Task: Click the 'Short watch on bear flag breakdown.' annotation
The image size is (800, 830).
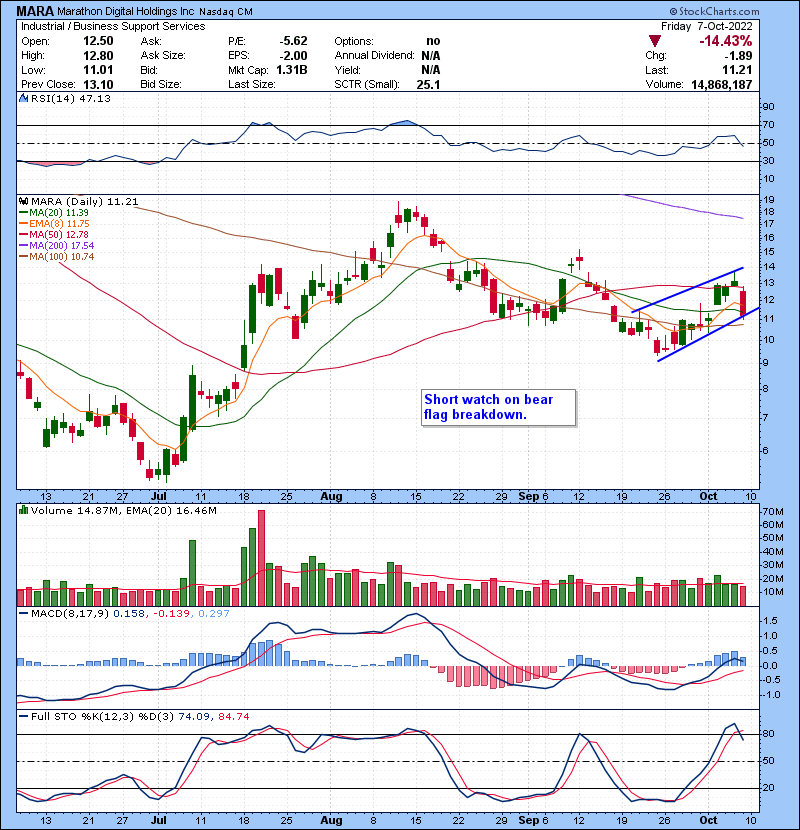Action: [x=498, y=407]
